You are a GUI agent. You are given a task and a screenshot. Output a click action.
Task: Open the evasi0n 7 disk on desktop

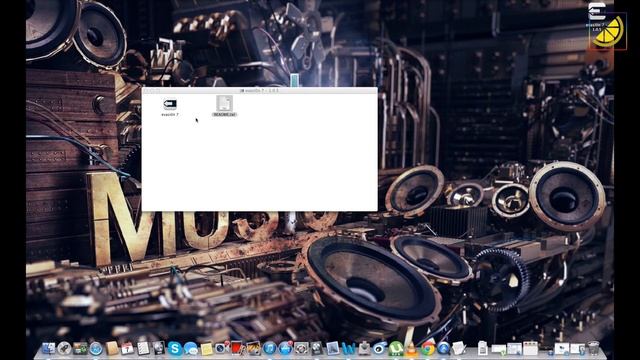(x=597, y=12)
